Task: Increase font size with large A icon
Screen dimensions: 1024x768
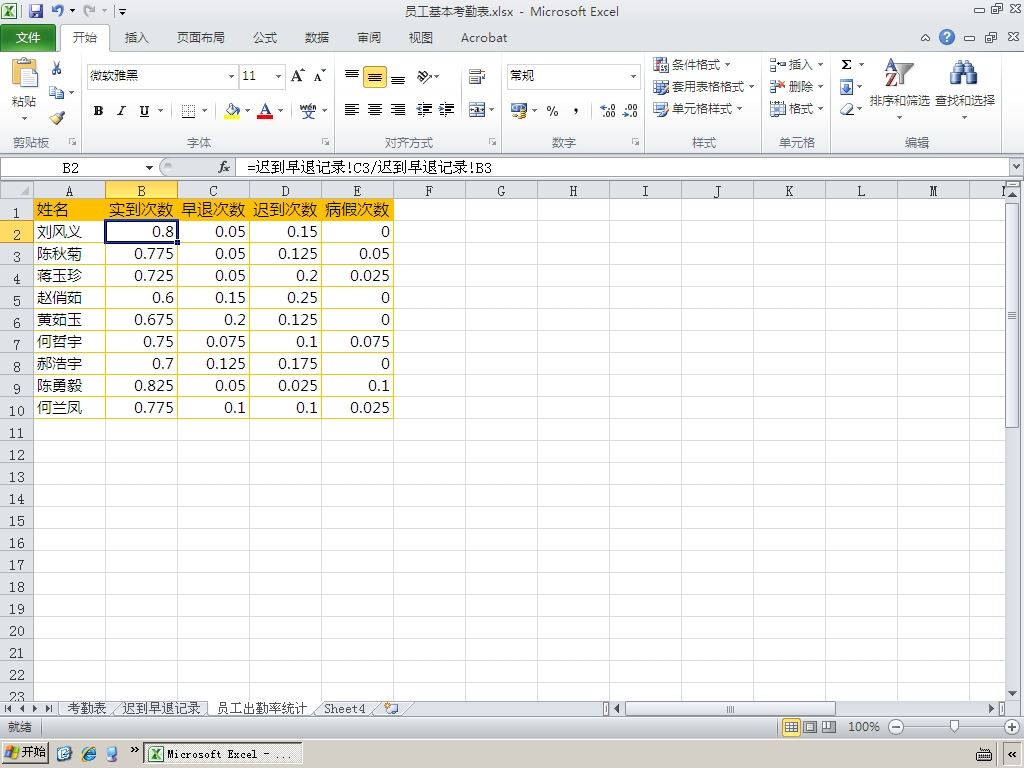Action: pyautogui.click(x=298, y=76)
